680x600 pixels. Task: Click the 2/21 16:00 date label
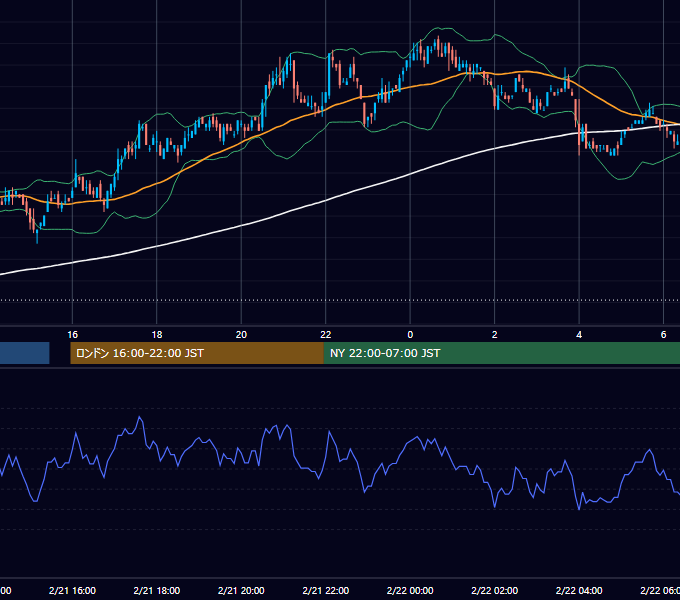pos(72,590)
